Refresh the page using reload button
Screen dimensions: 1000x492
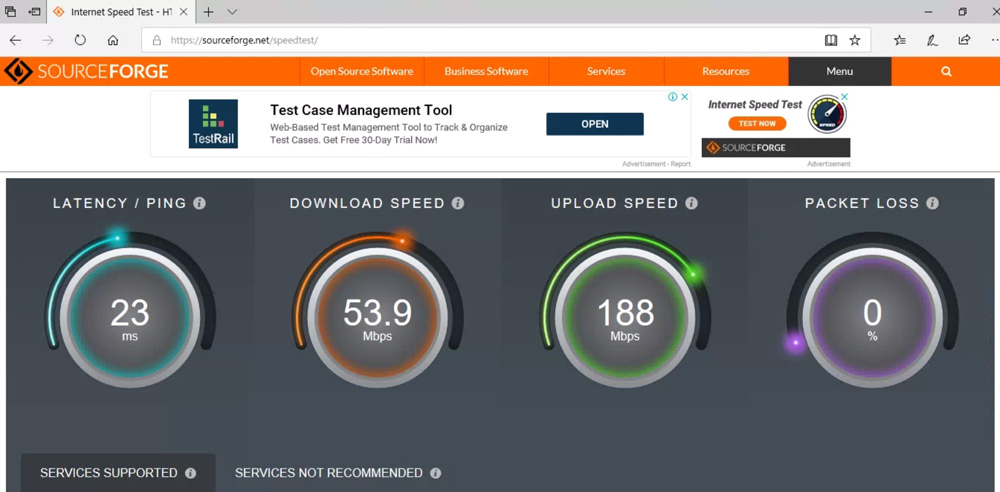pos(80,40)
